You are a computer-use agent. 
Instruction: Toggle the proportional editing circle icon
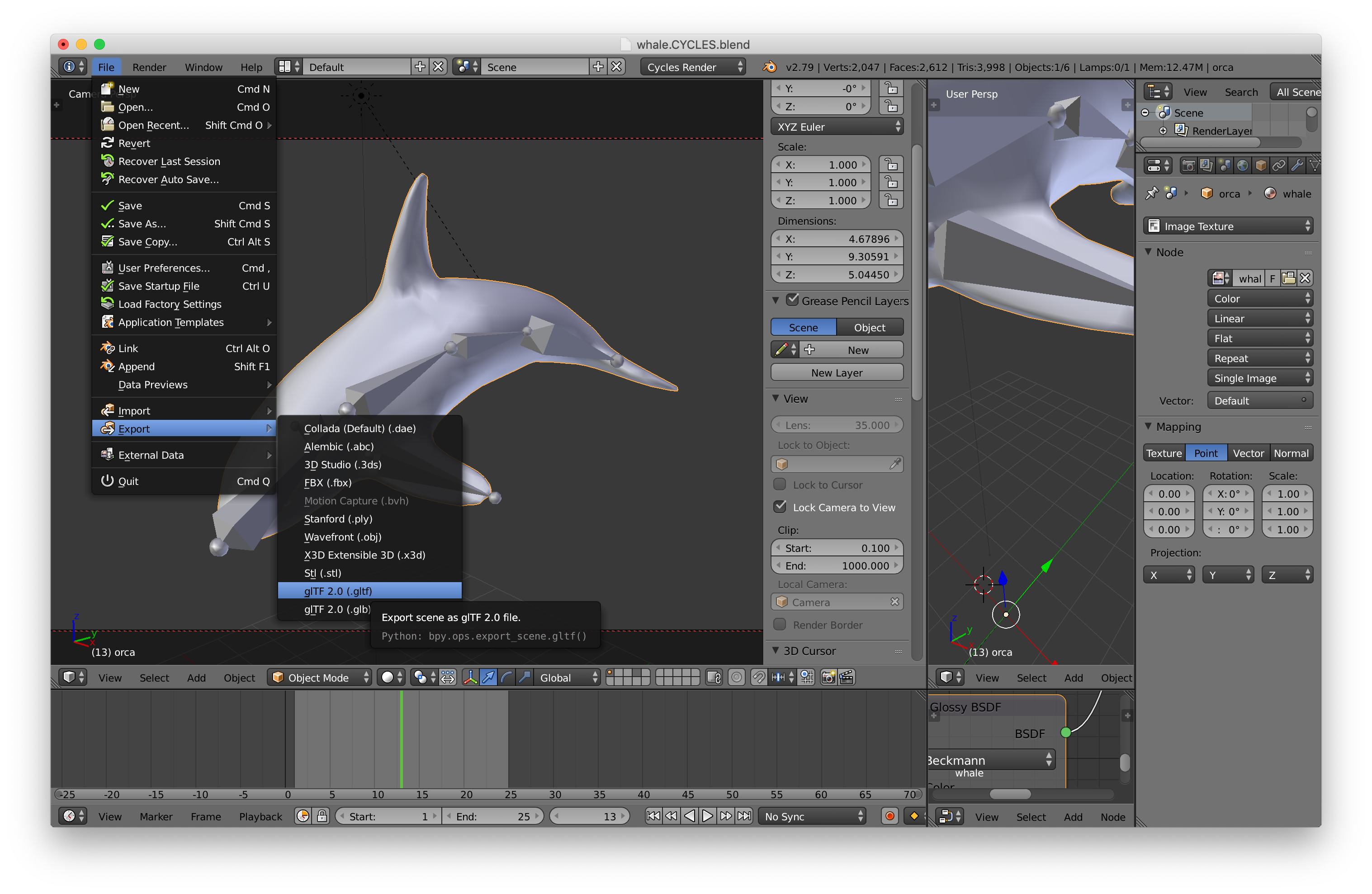736,678
